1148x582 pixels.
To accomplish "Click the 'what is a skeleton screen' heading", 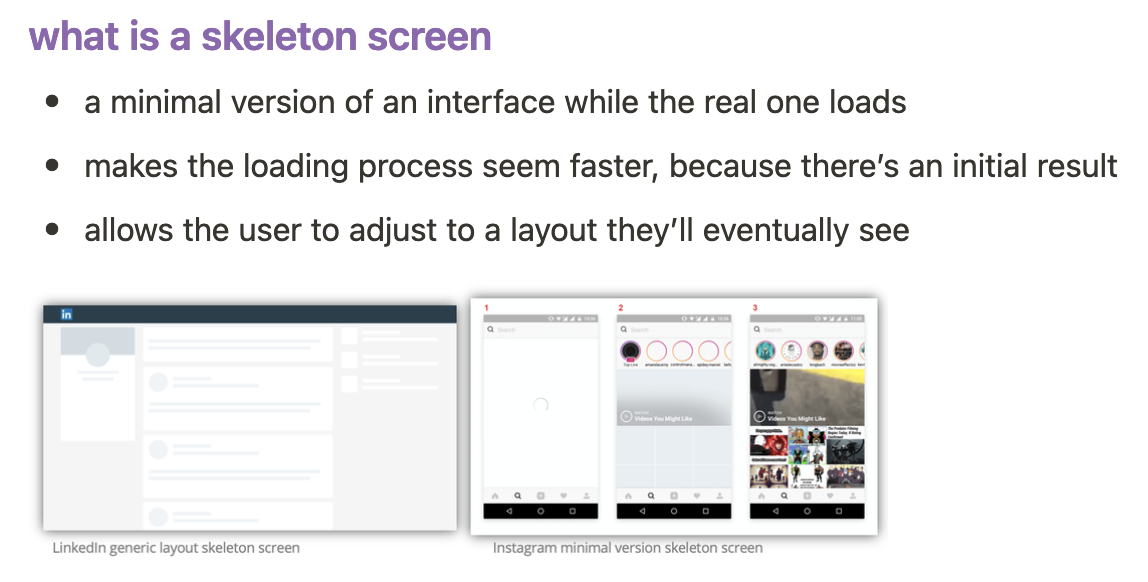I will tap(260, 37).
